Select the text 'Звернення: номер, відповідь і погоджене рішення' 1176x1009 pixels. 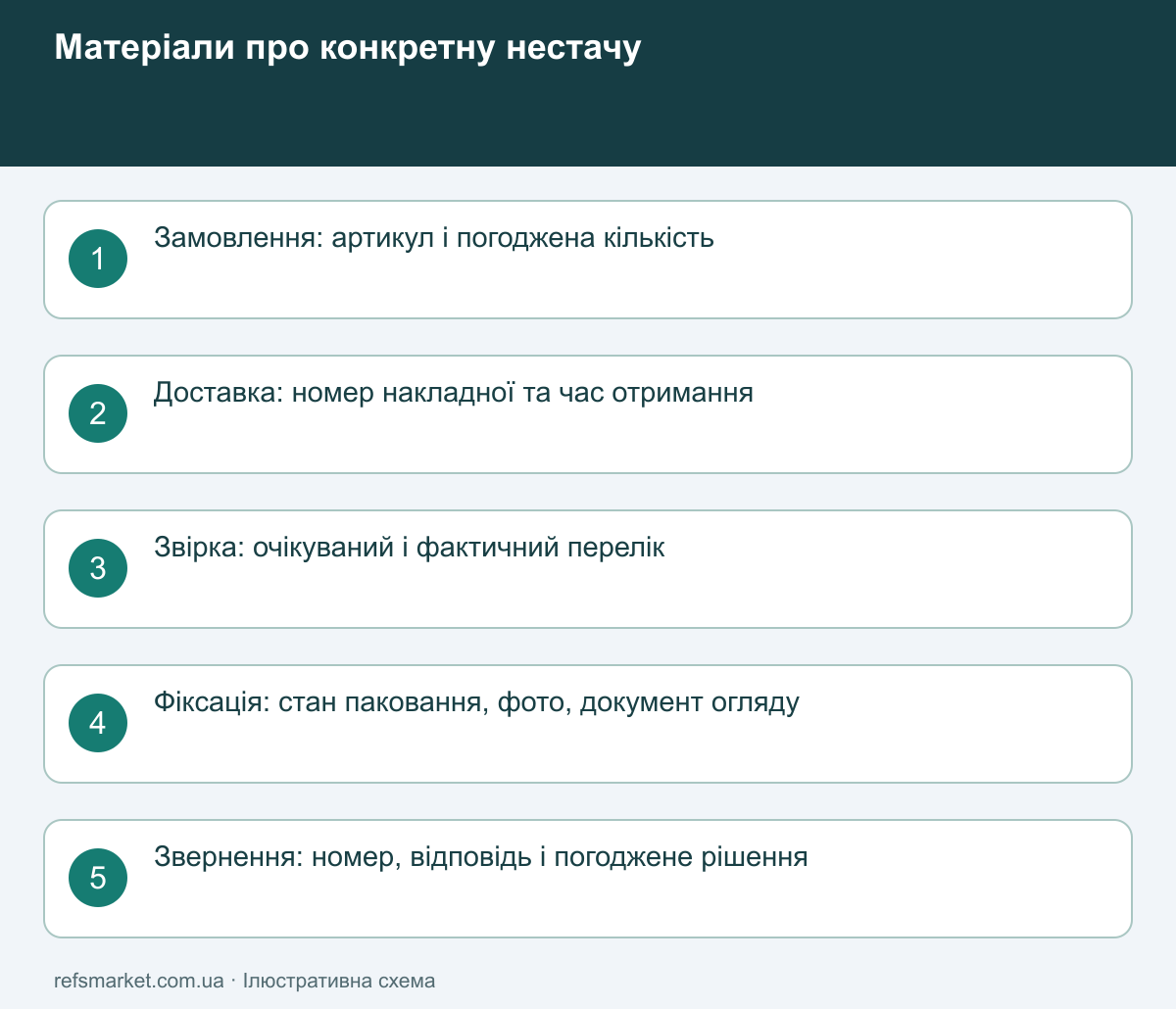coord(481,857)
